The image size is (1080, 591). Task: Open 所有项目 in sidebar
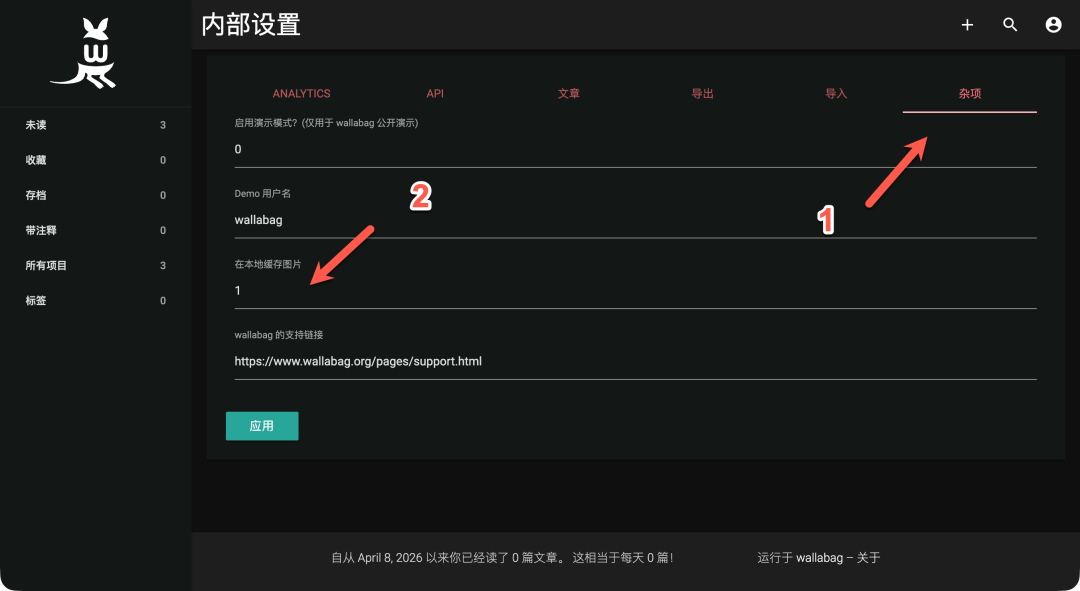[x=96, y=265]
